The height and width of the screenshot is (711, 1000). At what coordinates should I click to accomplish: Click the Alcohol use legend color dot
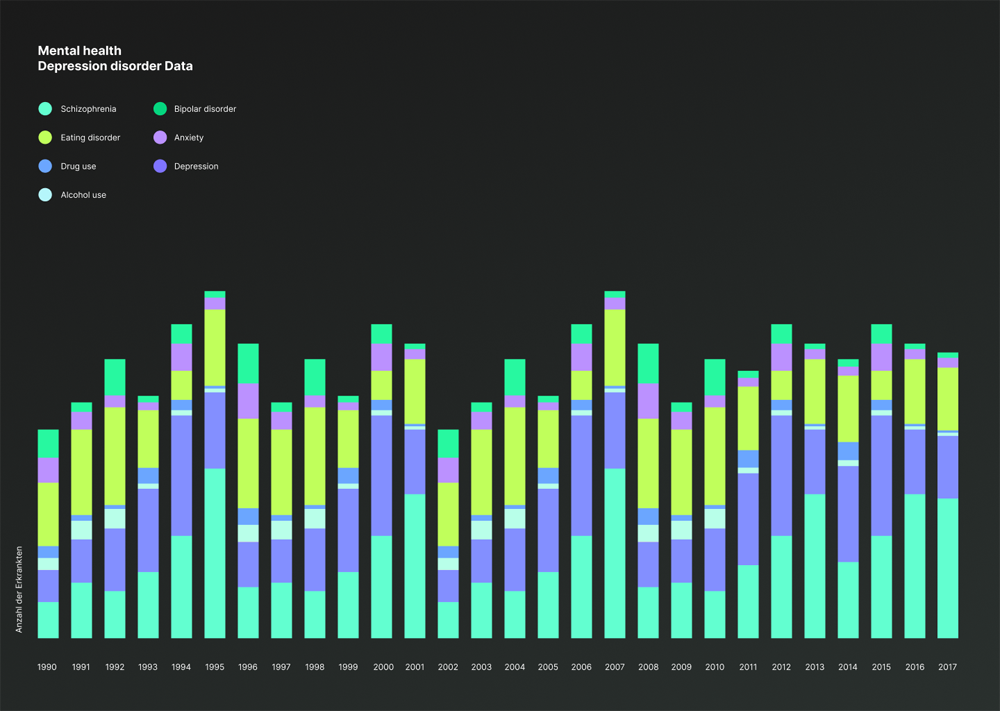(45, 195)
